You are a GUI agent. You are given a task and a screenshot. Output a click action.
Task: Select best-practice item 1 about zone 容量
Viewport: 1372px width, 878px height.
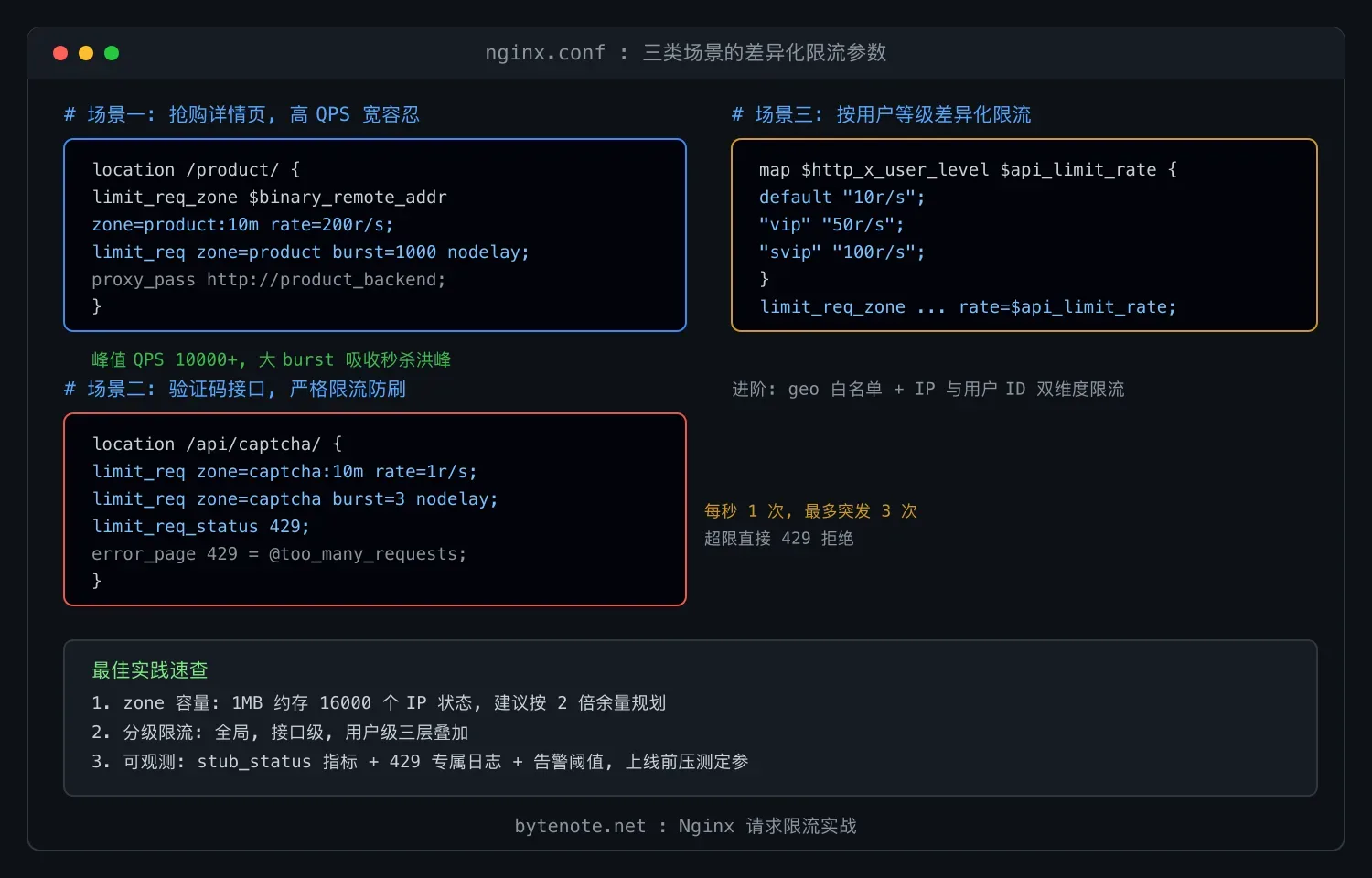(x=379, y=702)
